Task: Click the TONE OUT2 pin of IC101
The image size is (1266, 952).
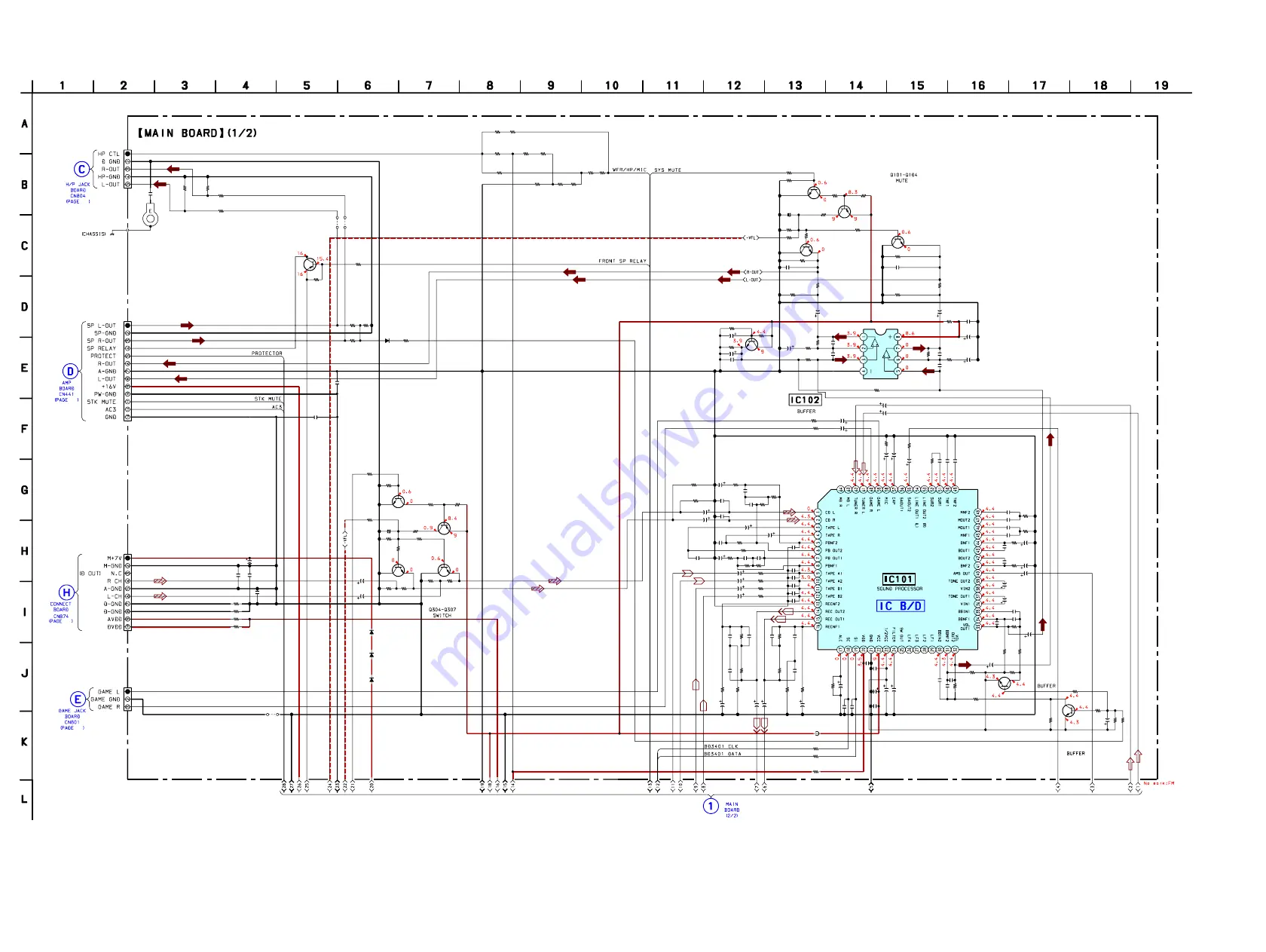Action: pos(959,581)
